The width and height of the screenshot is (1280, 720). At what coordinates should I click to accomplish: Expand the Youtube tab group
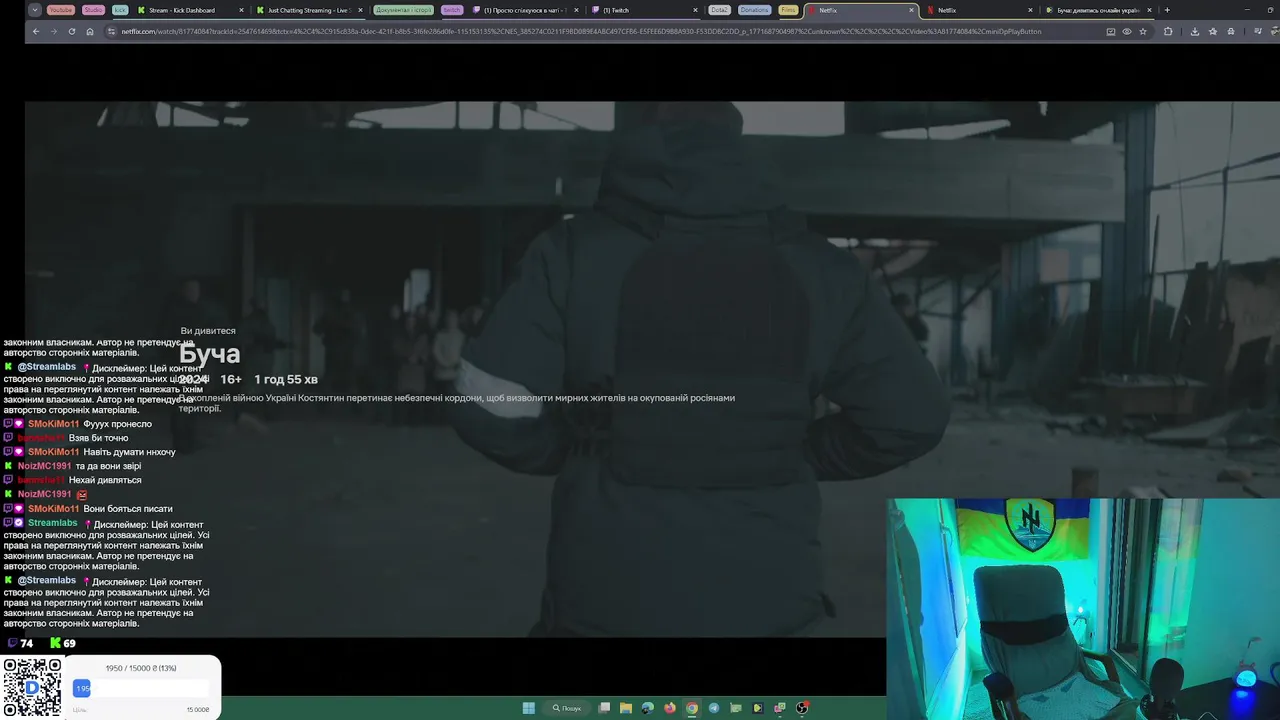[61, 10]
